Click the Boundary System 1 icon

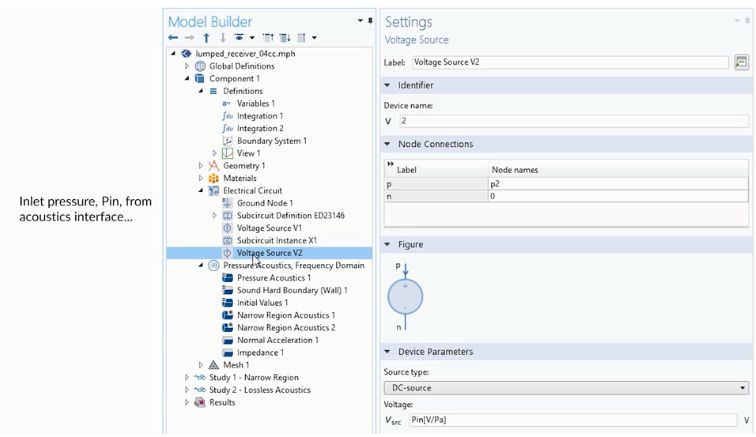tap(227, 141)
